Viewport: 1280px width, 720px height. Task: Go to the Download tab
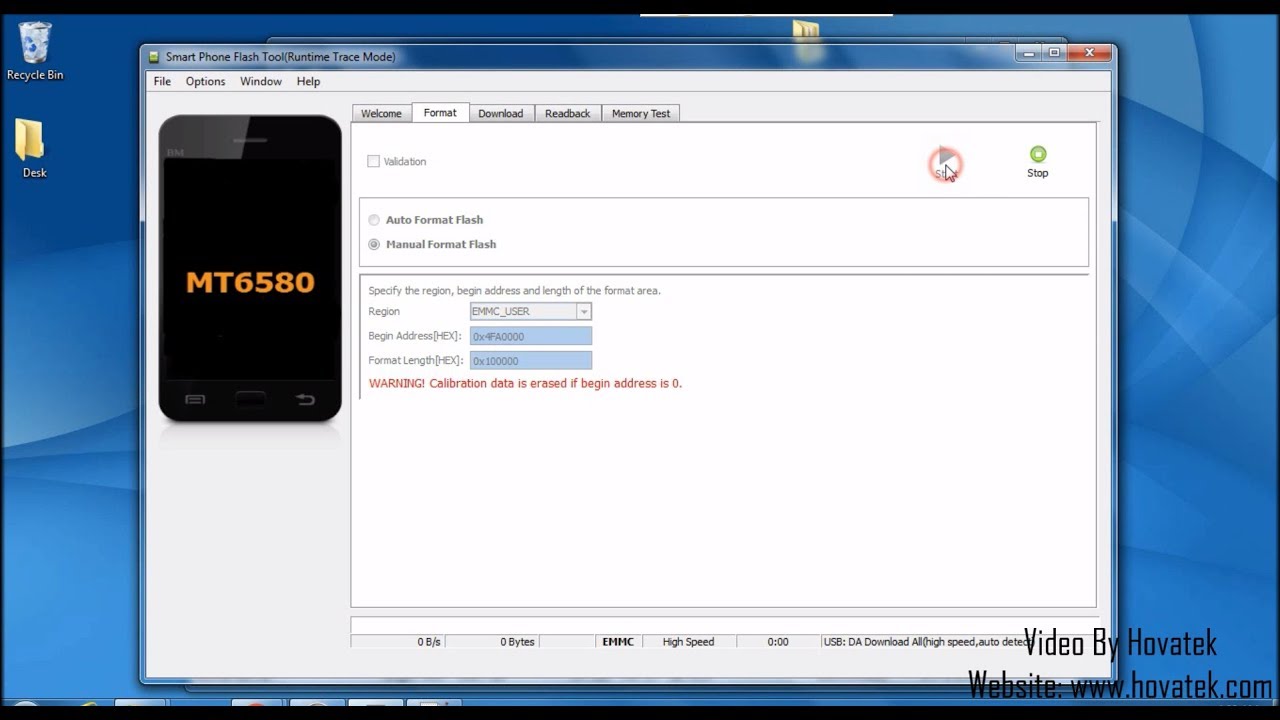tap(501, 114)
